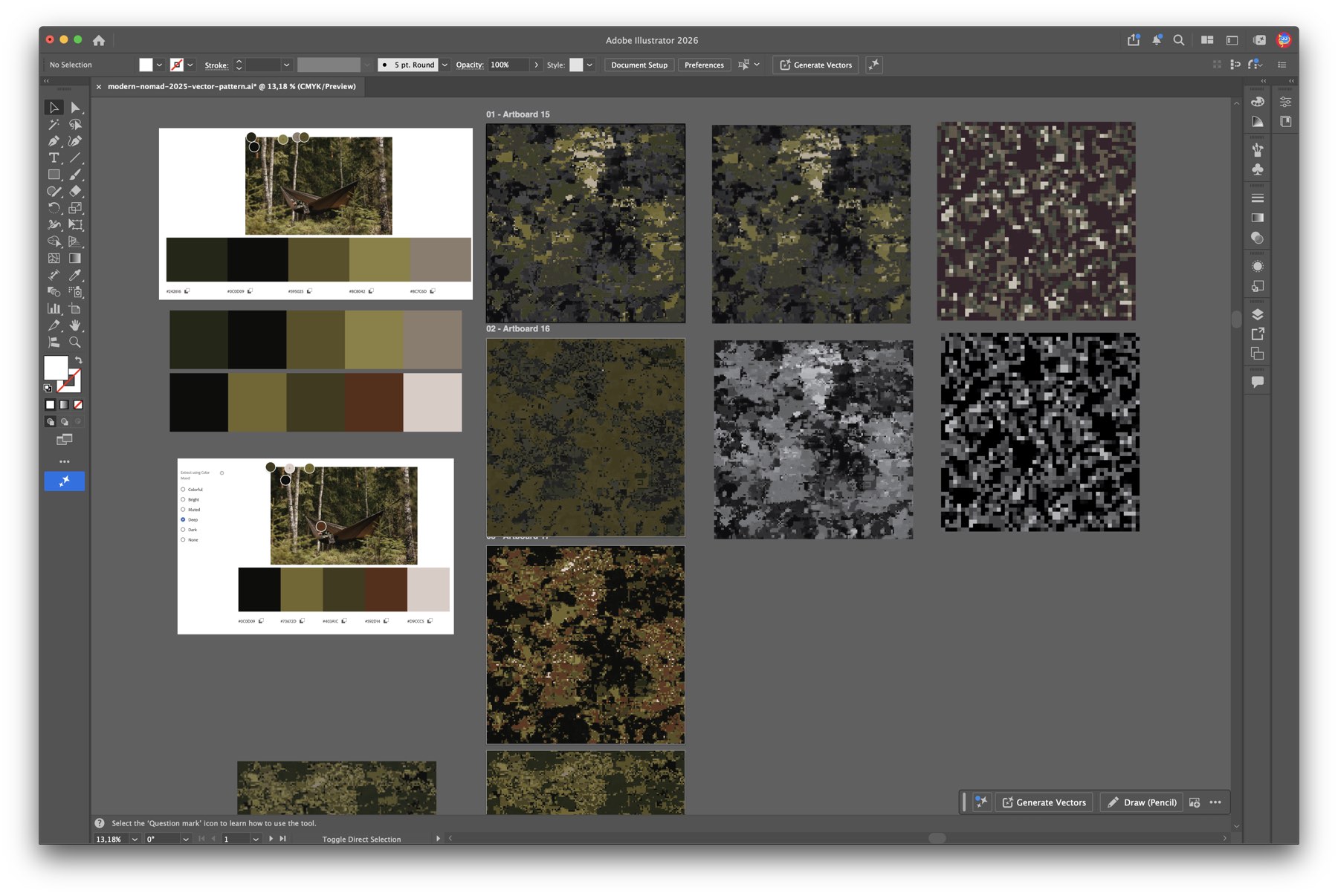Select the 'Bright' color mood radio

tap(183, 499)
